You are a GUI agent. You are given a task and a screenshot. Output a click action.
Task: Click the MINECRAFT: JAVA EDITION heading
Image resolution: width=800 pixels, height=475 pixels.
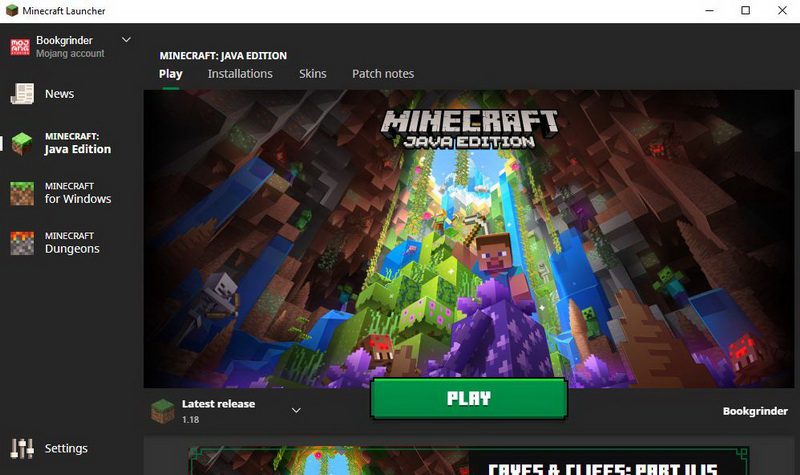click(x=223, y=56)
